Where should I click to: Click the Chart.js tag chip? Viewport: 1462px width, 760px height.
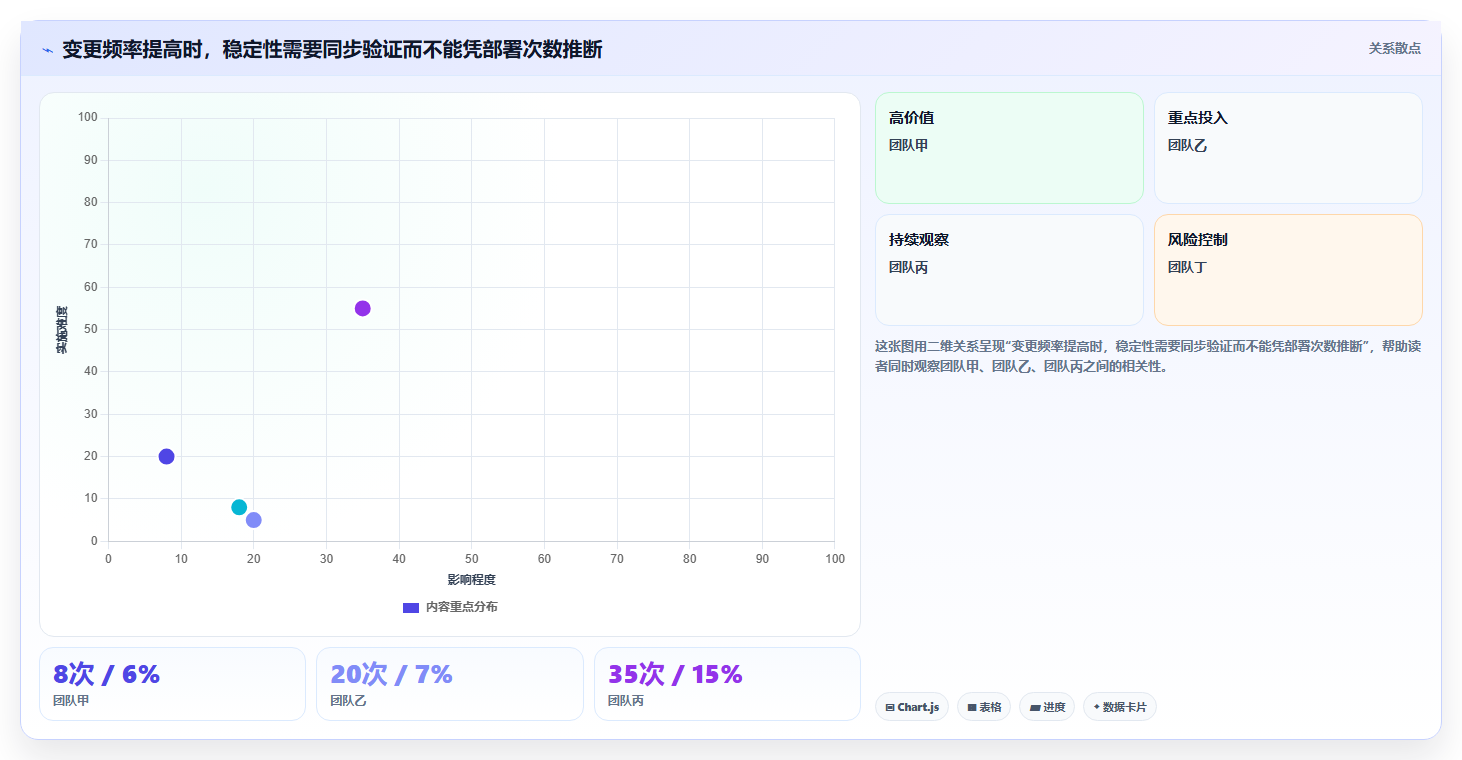(912, 707)
